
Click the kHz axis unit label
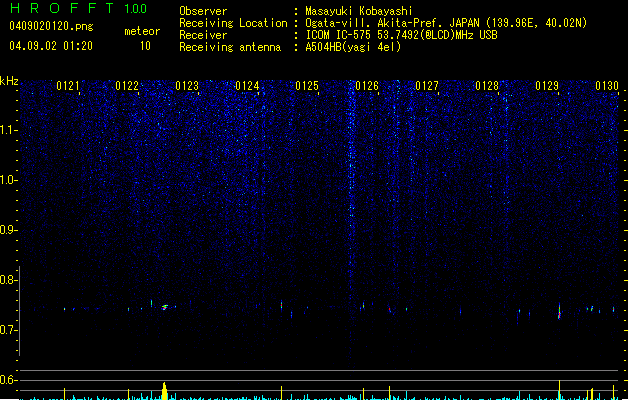pyautogui.click(x=9, y=81)
